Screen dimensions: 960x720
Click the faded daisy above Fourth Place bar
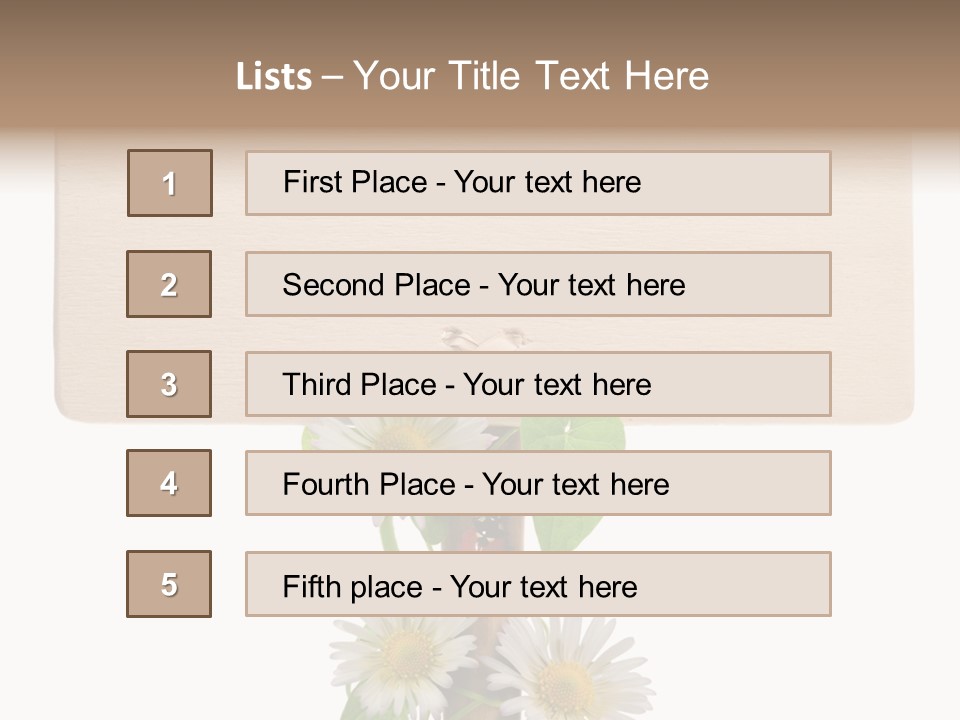[x=400, y=435]
